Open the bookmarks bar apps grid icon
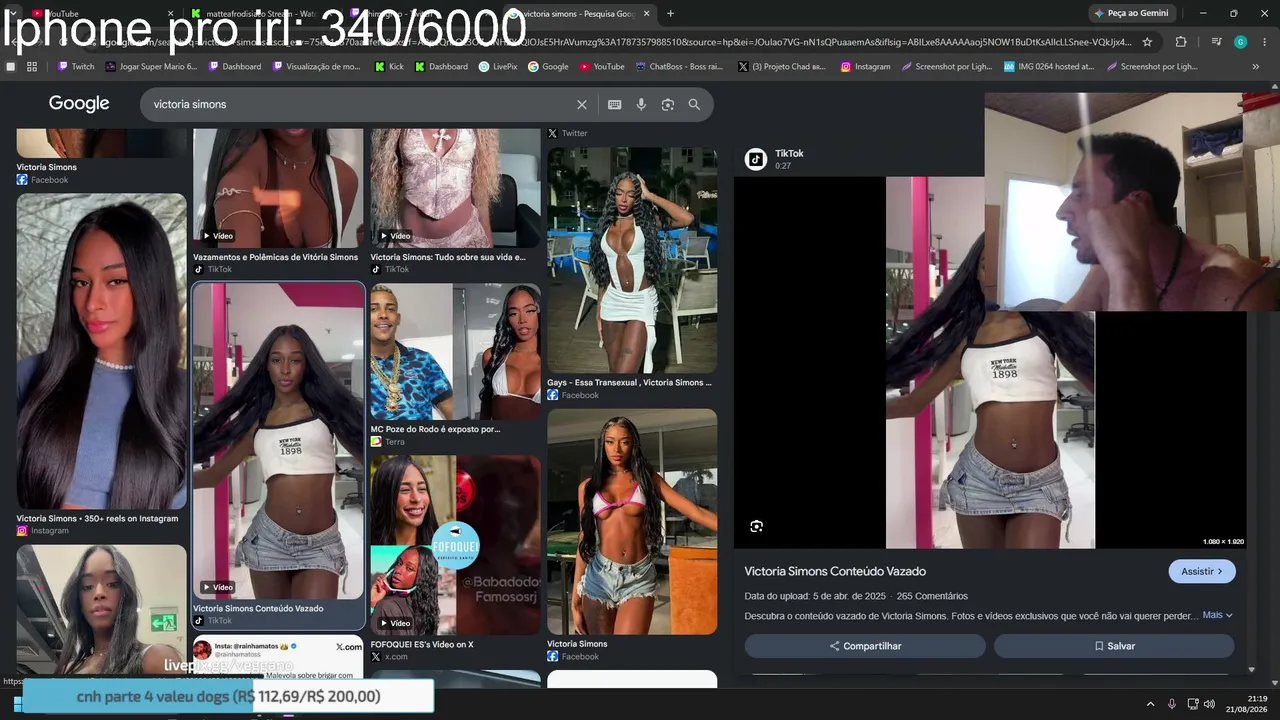The image size is (1280, 720). click(32, 67)
